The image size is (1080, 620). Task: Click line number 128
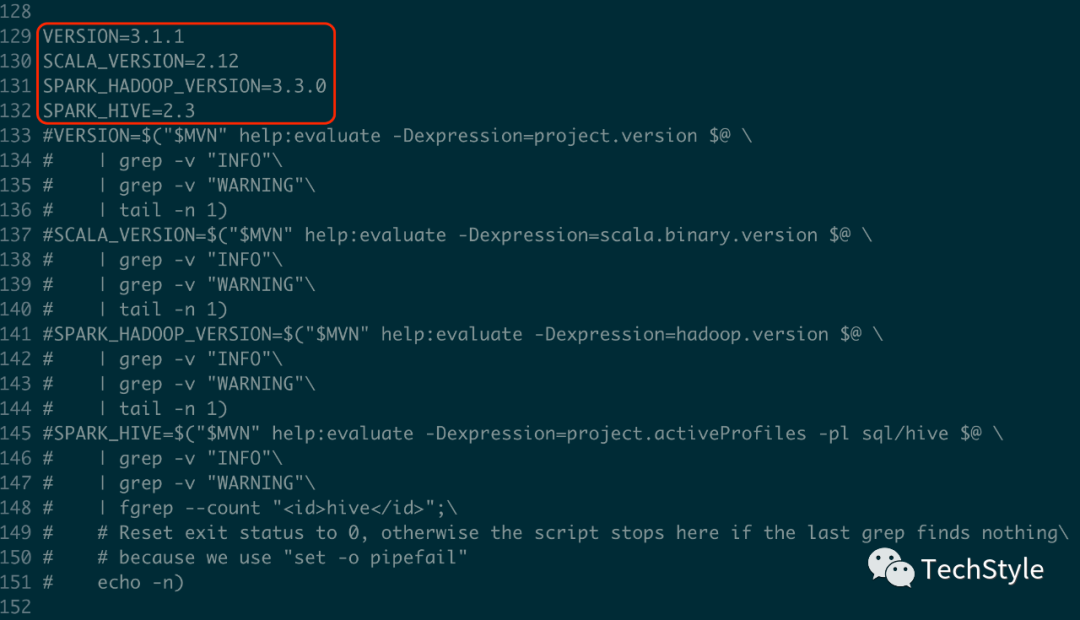click(x=17, y=12)
